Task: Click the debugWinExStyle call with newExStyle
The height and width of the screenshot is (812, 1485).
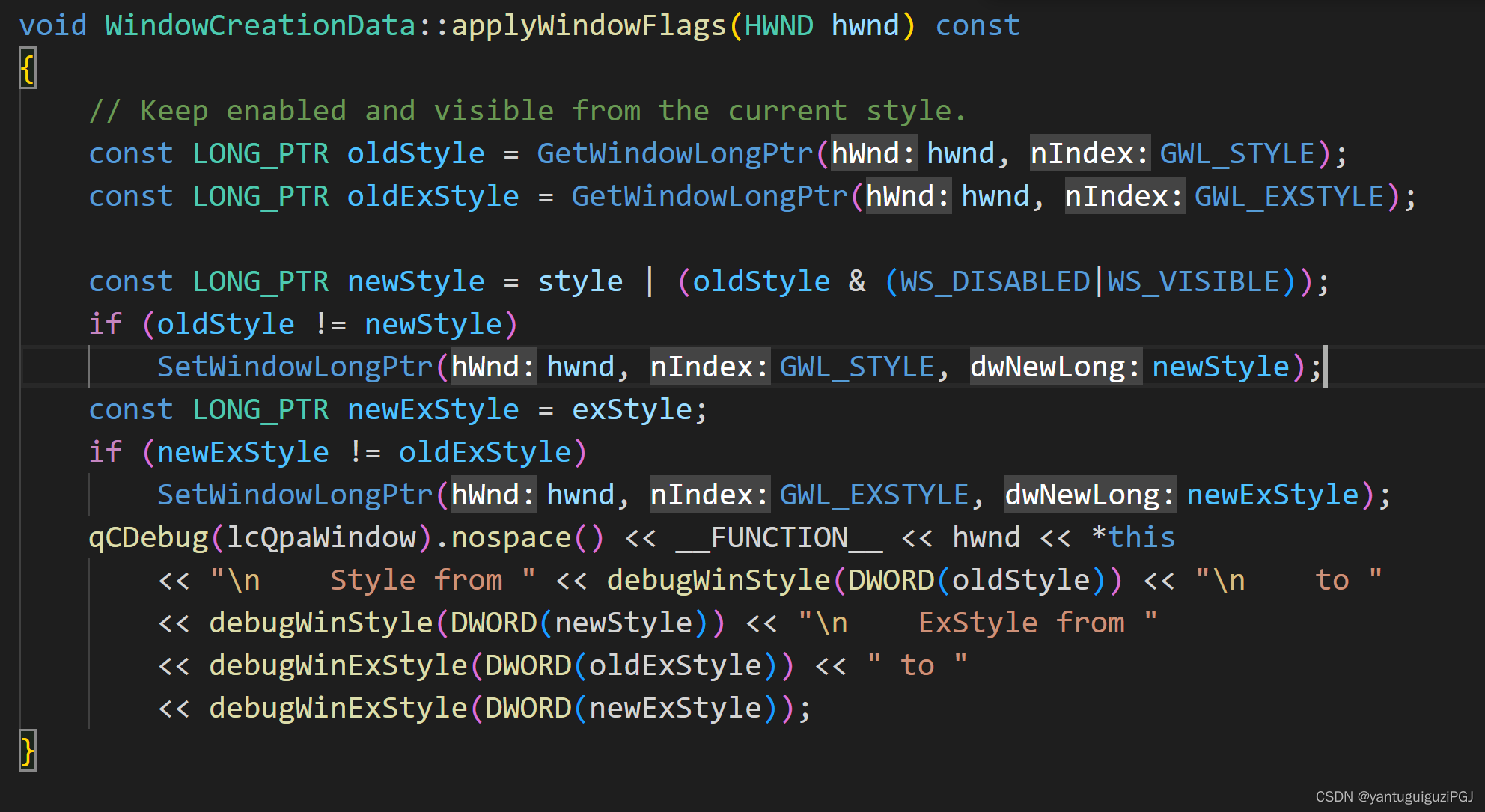Action: 337,707
